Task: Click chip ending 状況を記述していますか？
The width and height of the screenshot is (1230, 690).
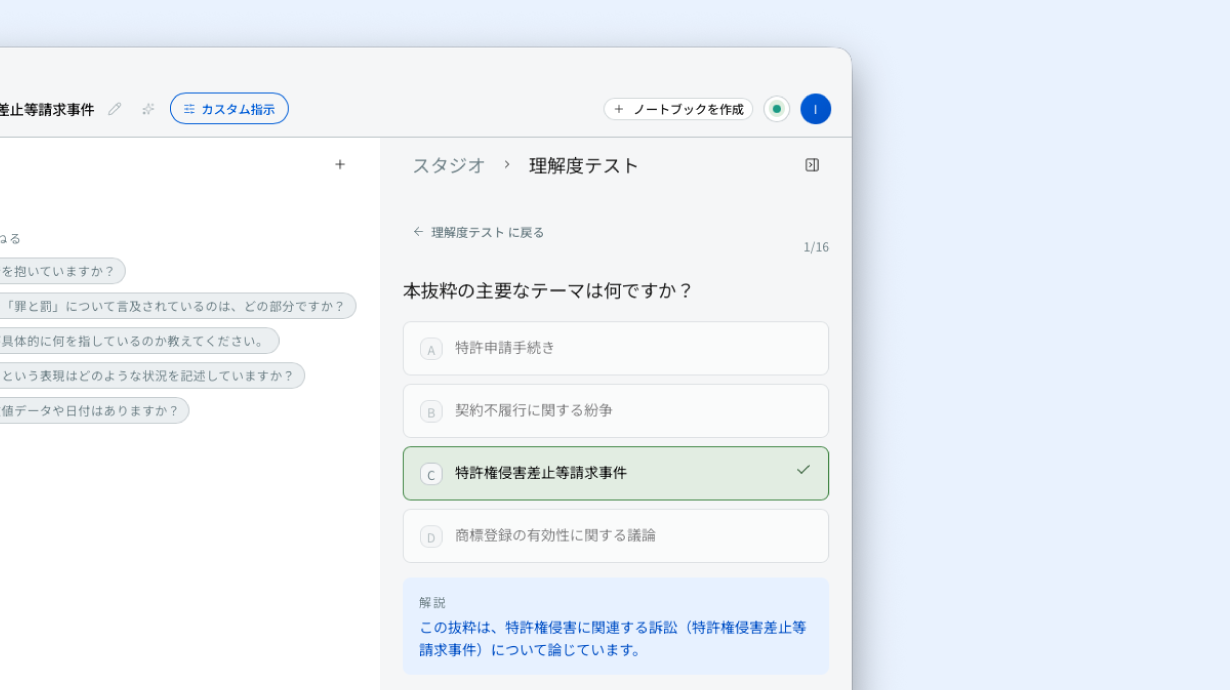Action: pyautogui.click(x=150, y=376)
